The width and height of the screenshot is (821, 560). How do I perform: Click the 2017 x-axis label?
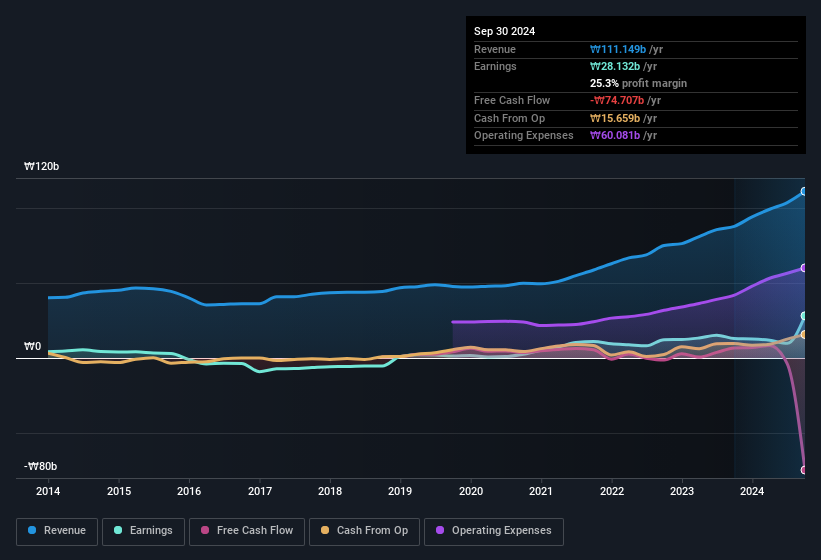click(260, 491)
